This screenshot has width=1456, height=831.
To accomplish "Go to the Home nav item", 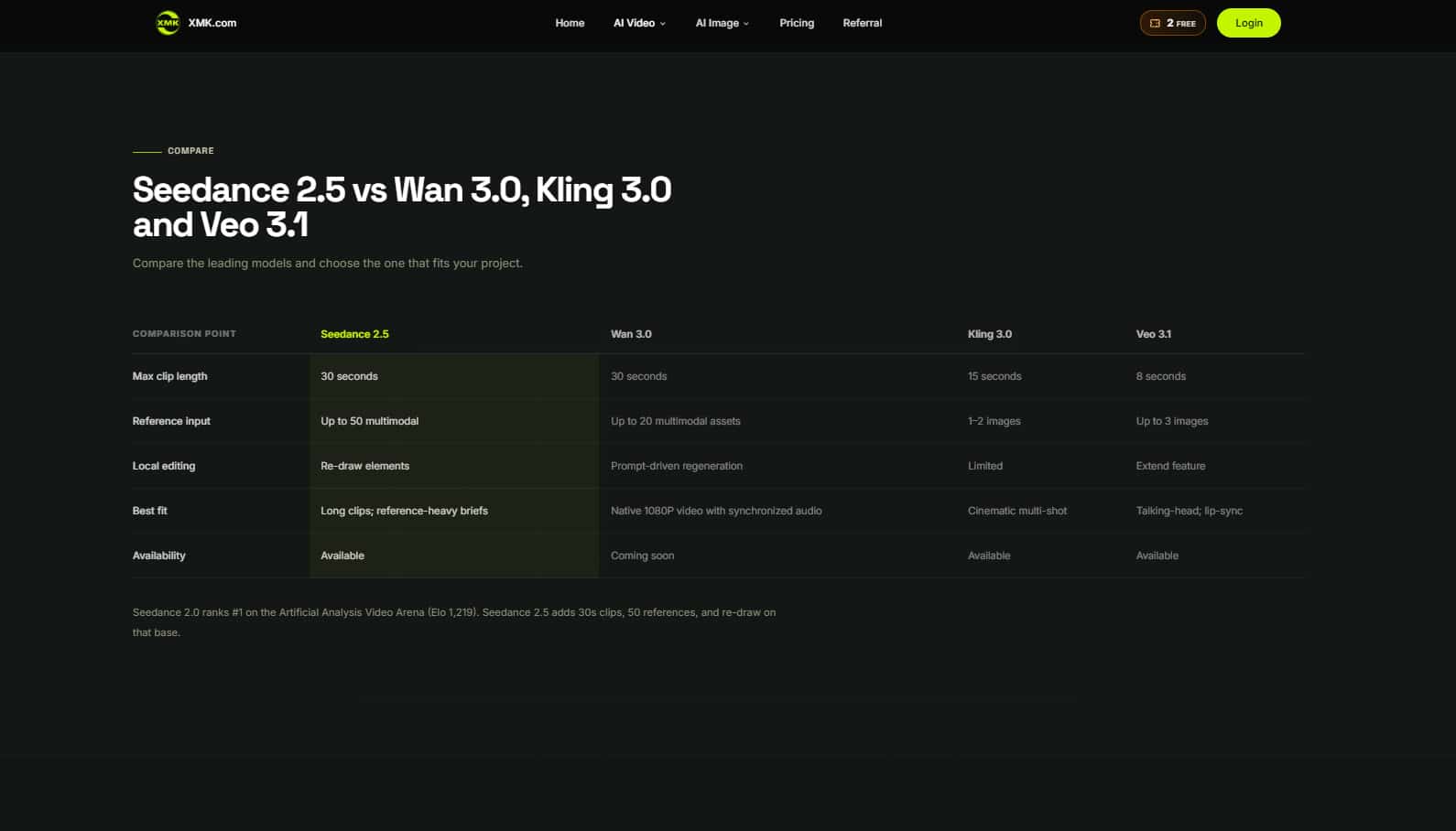I will pyautogui.click(x=570, y=23).
